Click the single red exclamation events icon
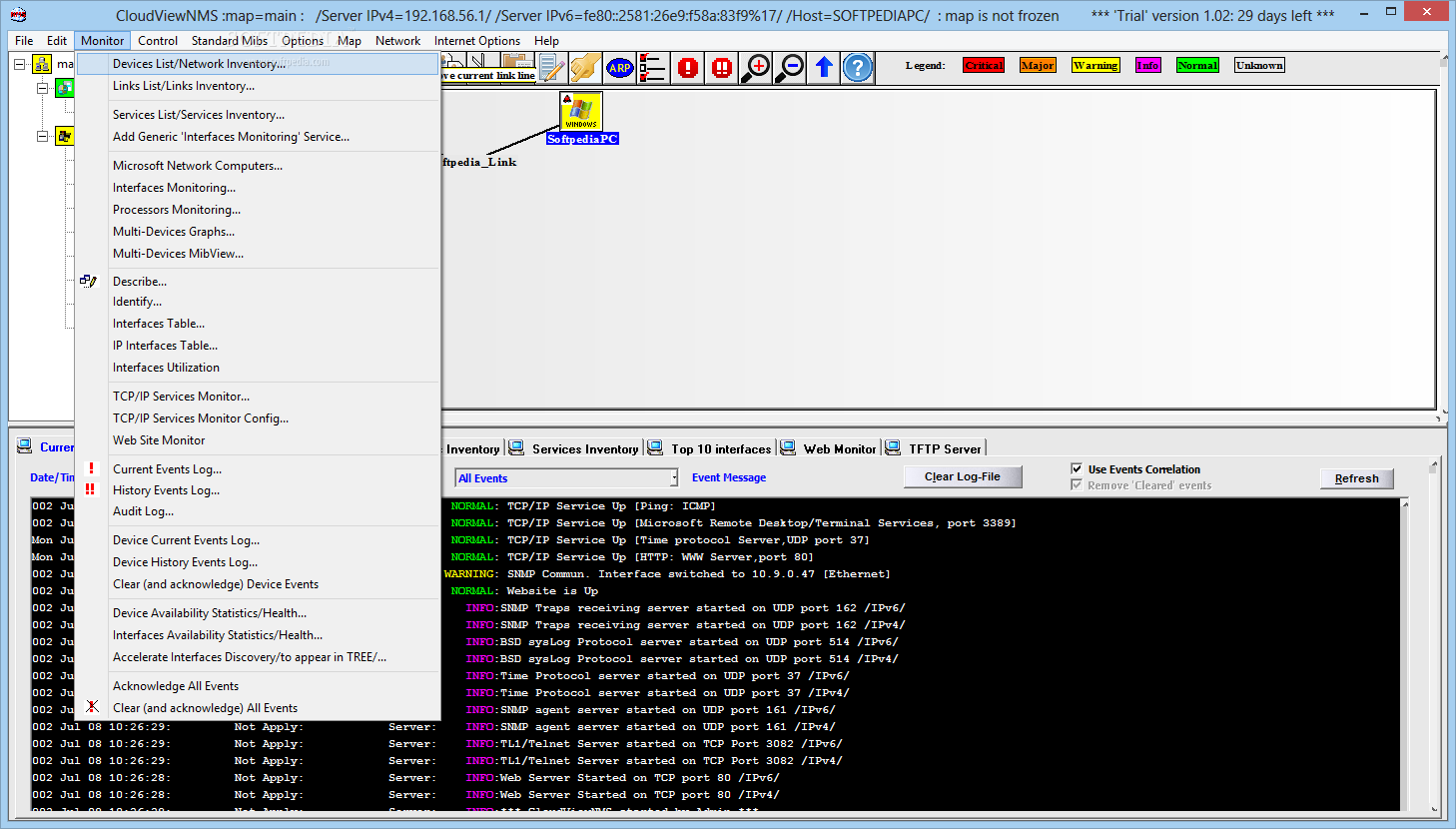The width and height of the screenshot is (1456, 829). 688,67
